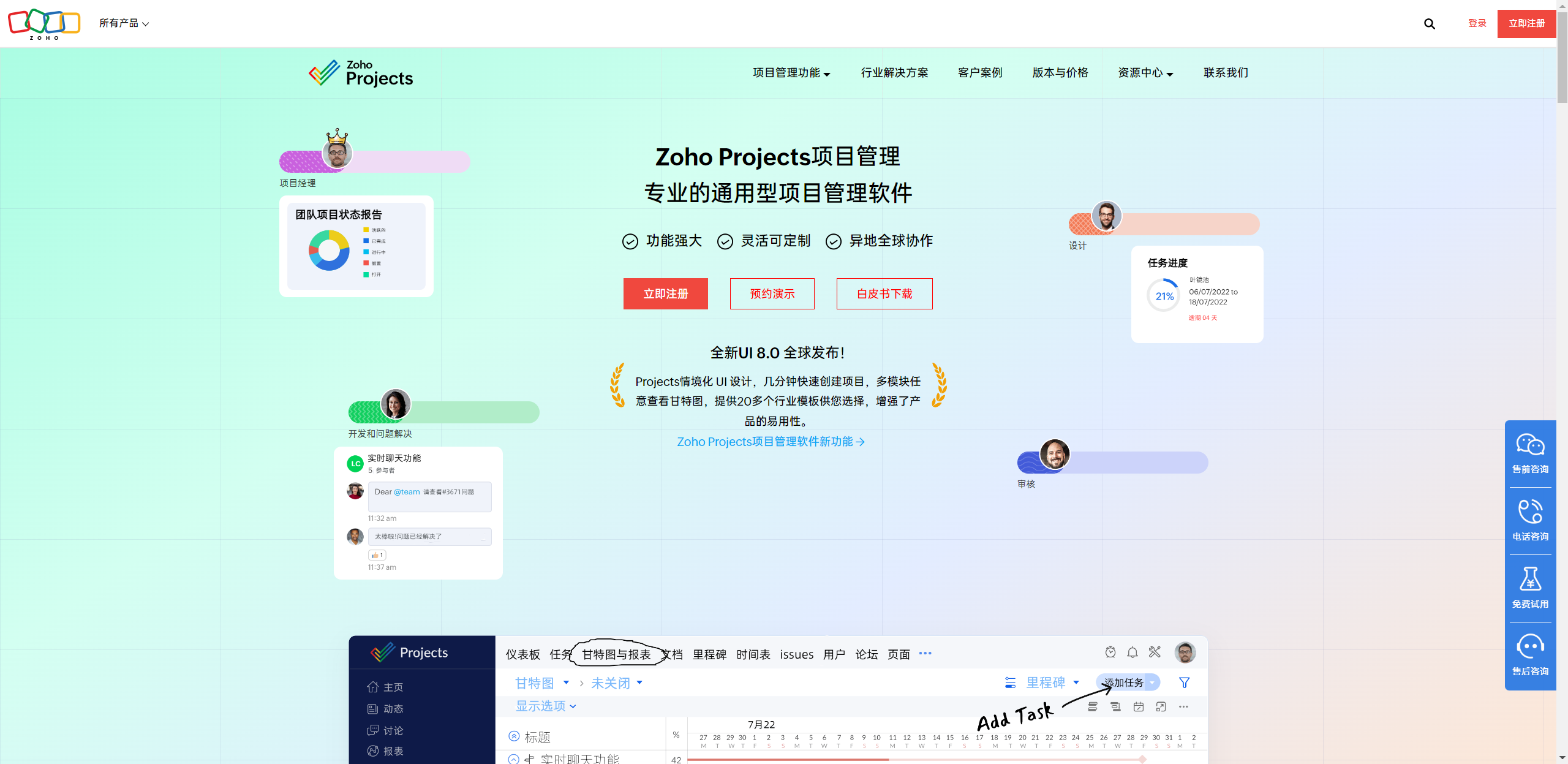This screenshot has height=764, width=1568.
Task: Click the 开发和问题解决 developer avatar
Action: [x=395, y=404]
